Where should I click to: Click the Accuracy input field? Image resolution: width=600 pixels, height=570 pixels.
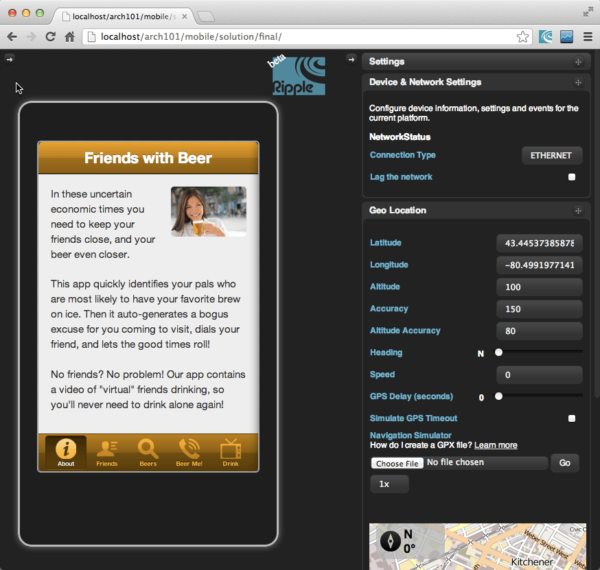coord(539,309)
